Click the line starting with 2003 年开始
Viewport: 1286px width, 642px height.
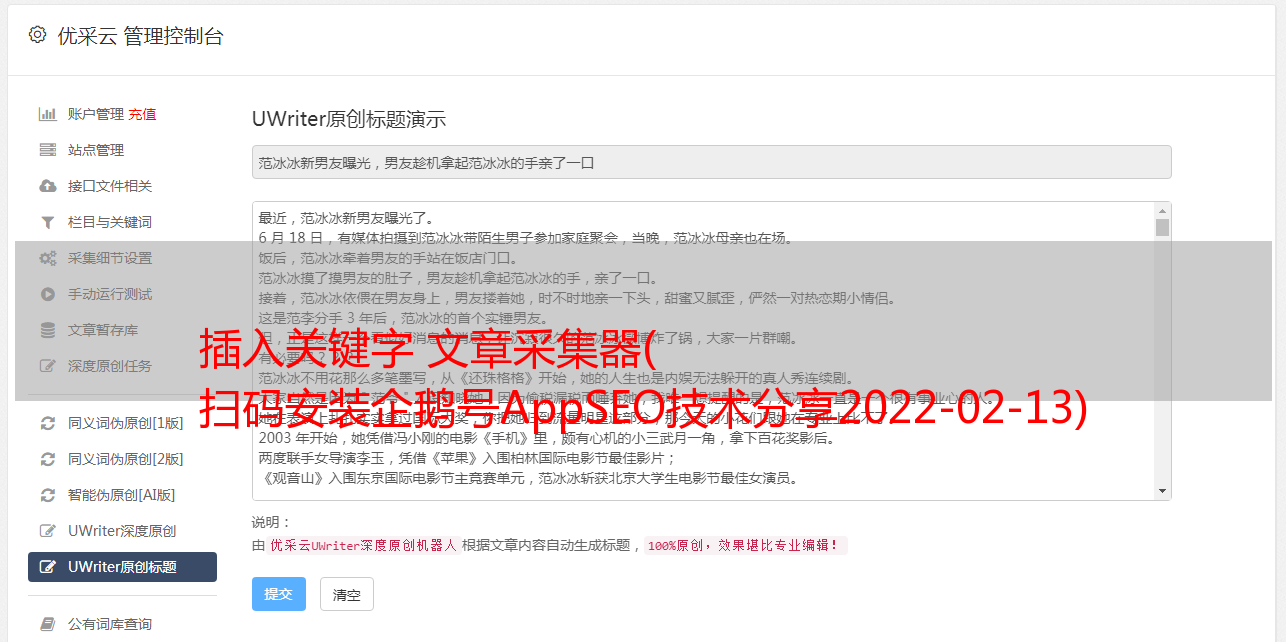click(x=547, y=438)
